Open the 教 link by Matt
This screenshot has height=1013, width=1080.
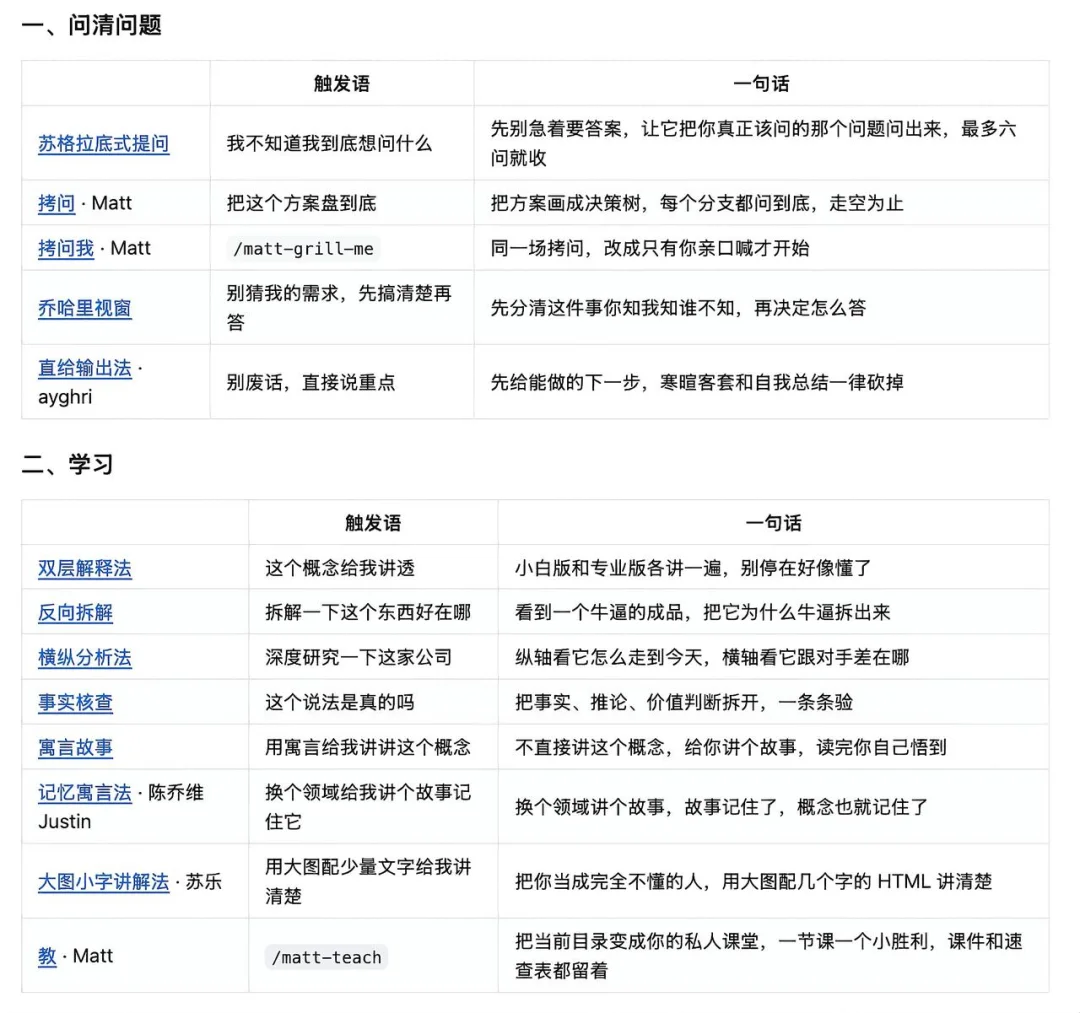[48, 956]
